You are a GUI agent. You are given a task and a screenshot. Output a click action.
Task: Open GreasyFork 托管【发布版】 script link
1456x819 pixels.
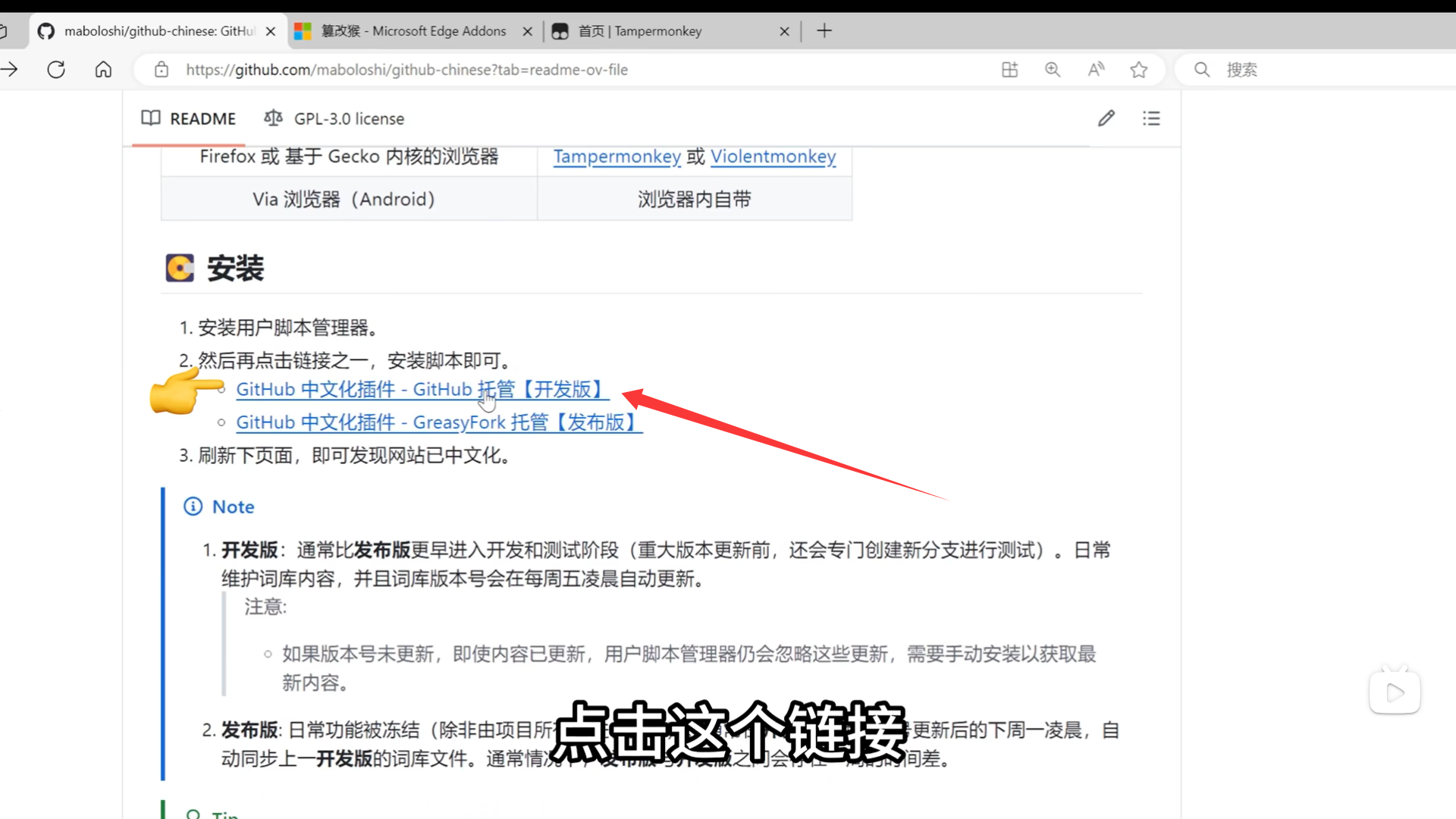pyautogui.click(x=438, y=422)
